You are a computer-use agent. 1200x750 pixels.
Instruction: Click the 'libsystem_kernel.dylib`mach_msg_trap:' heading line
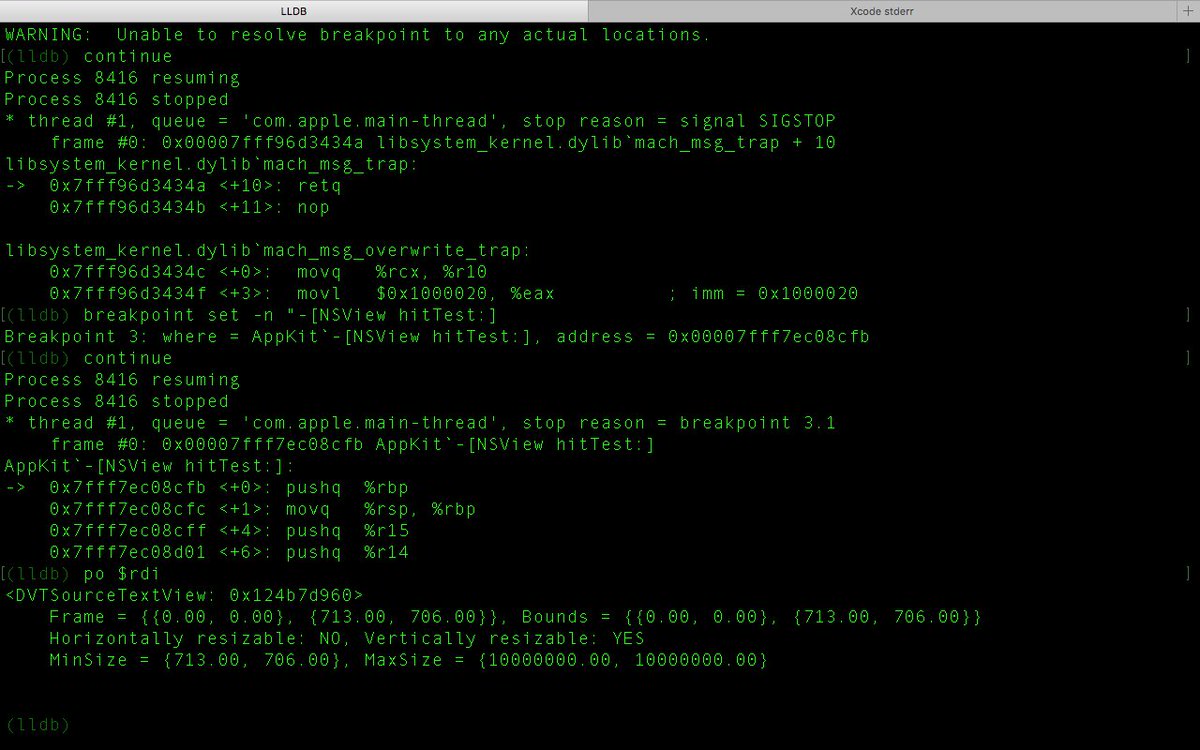211,164
